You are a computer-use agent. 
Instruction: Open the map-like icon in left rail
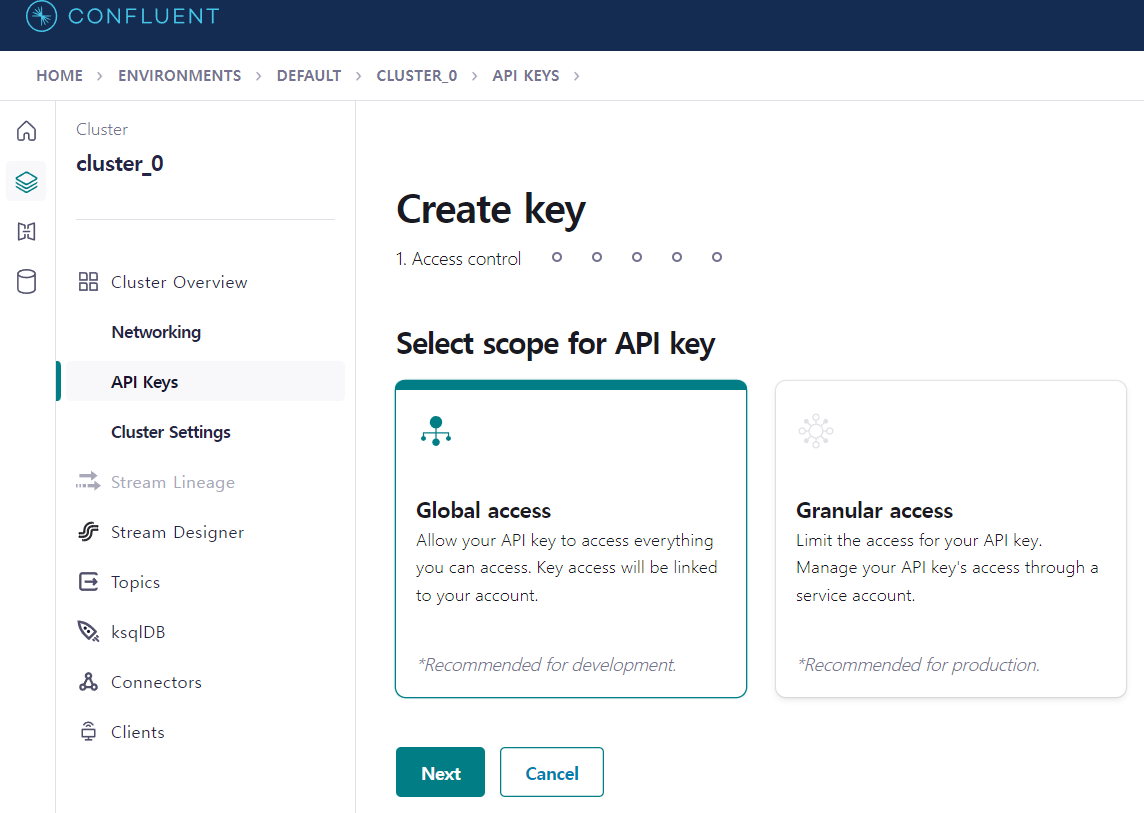click(x=26, y=231)
